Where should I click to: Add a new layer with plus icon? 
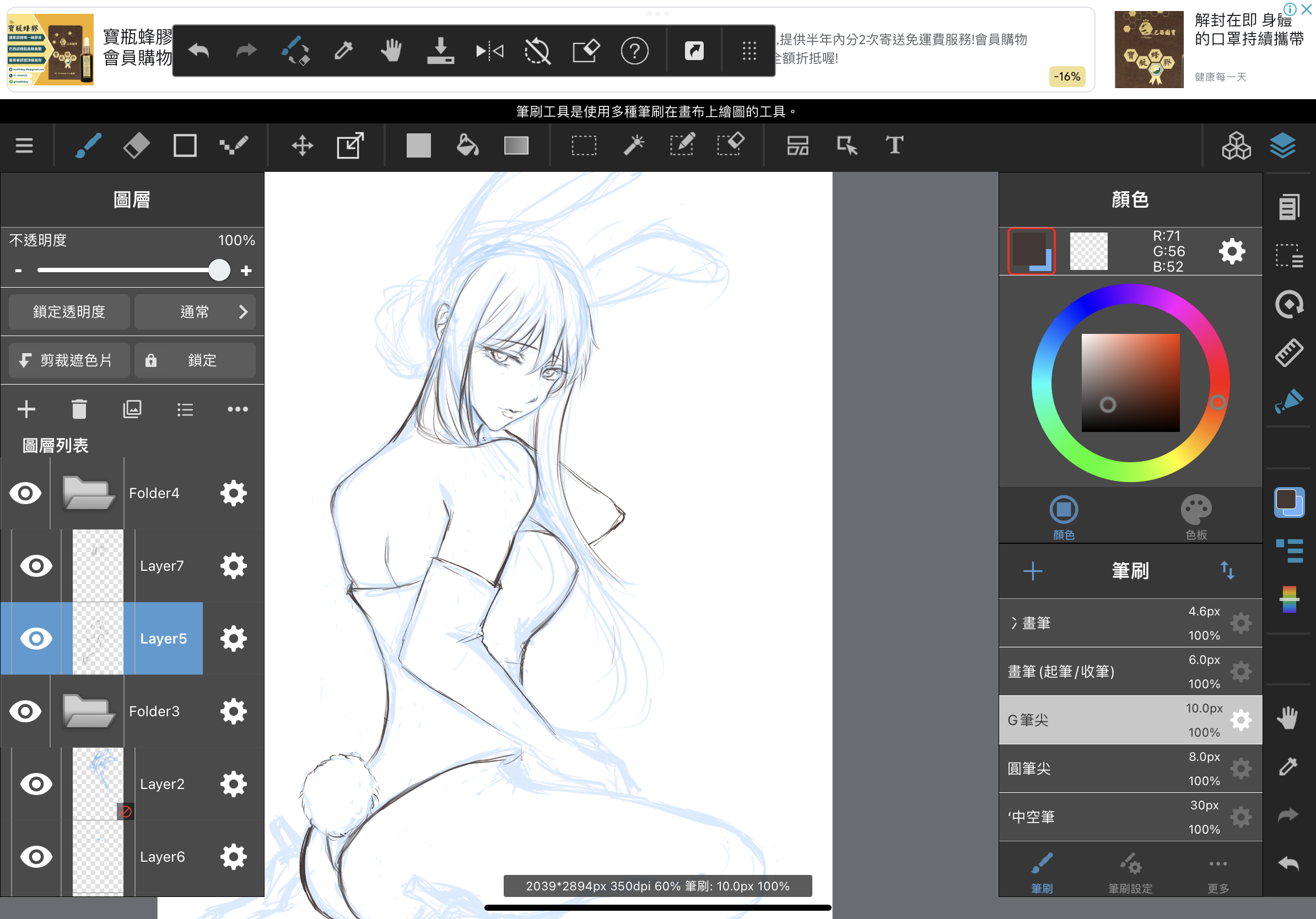click(x=26, y=409)
